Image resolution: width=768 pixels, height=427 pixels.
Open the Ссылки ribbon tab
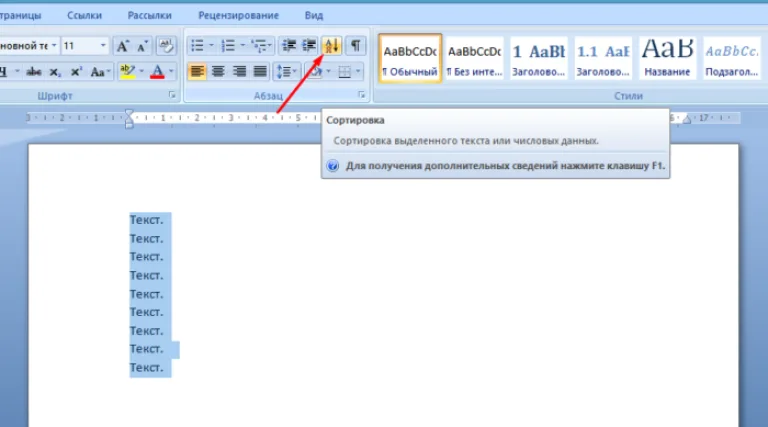point(84,16)
